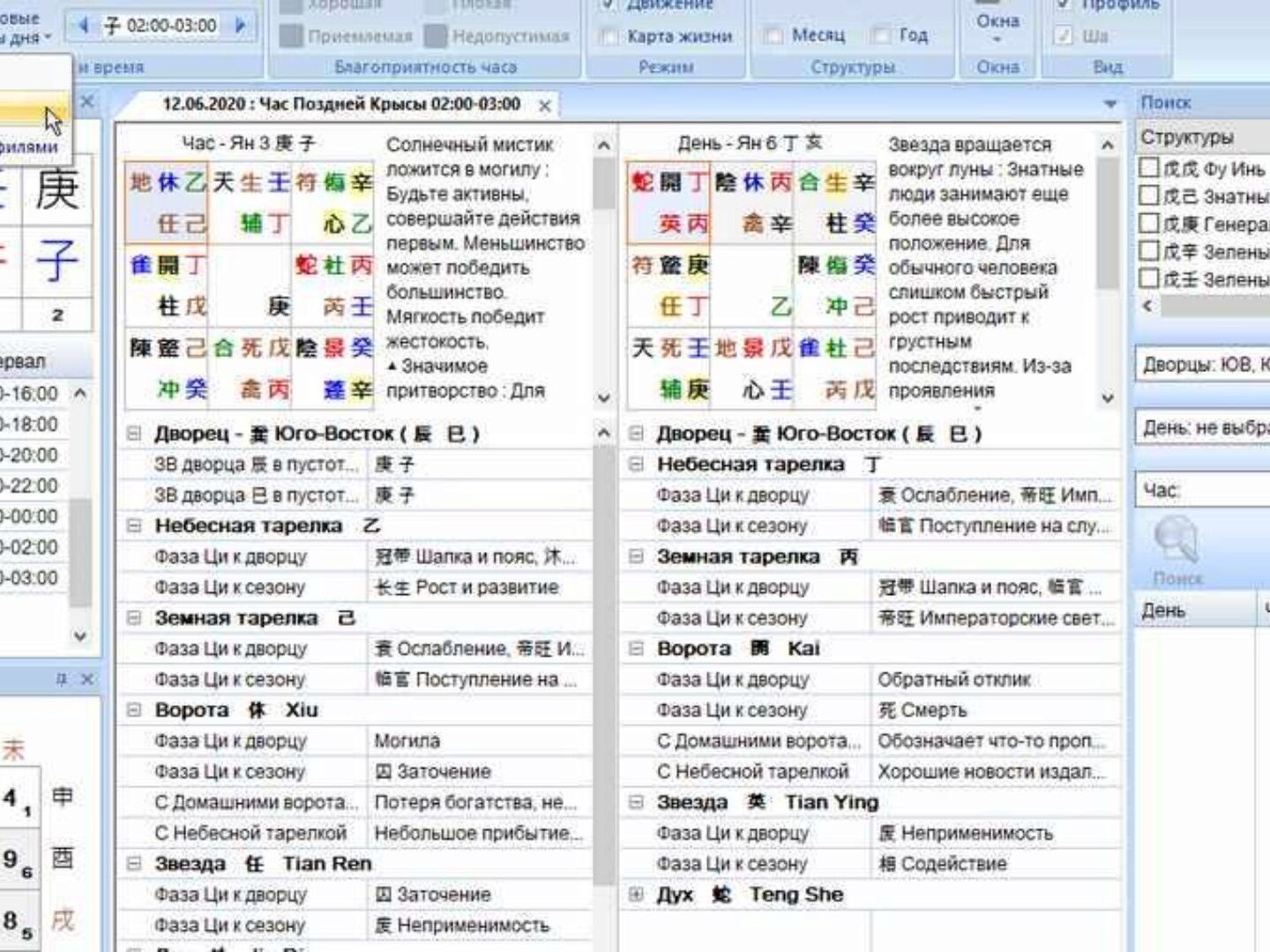Screen dimensions: 1270x952
Task: Advance to the next hour with right arrow
Action: pyautogui.click(x=240, y=26)
